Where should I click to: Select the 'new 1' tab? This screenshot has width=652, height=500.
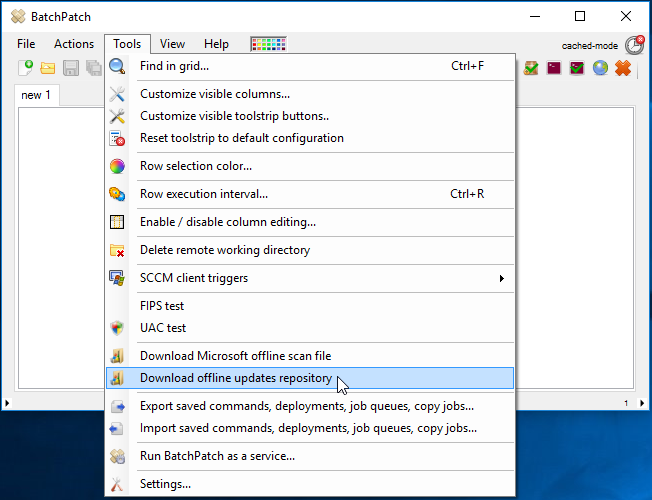coord(36,95)
